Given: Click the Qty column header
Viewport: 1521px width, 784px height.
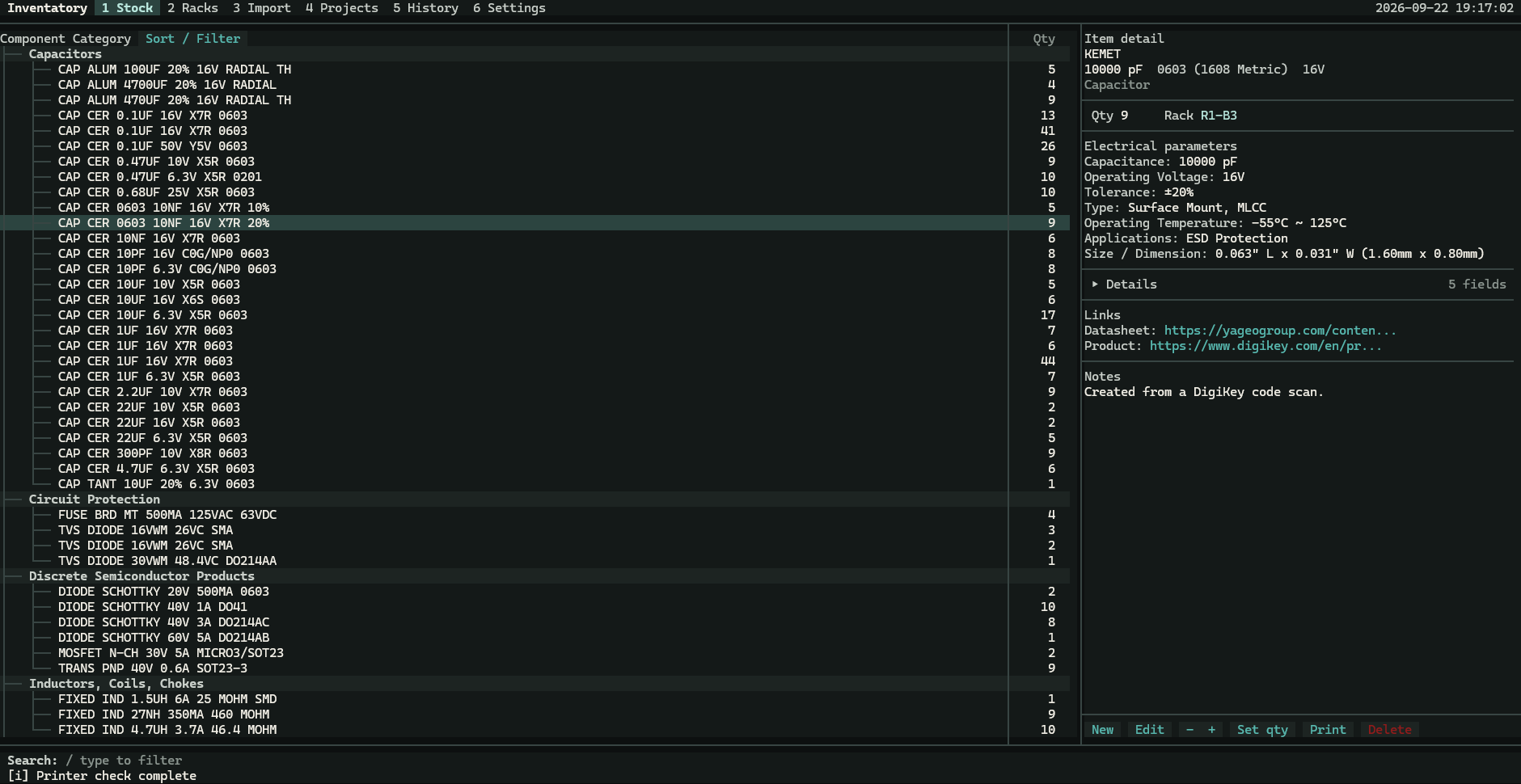Looking at the screenshot, I should pos(1044,39).
